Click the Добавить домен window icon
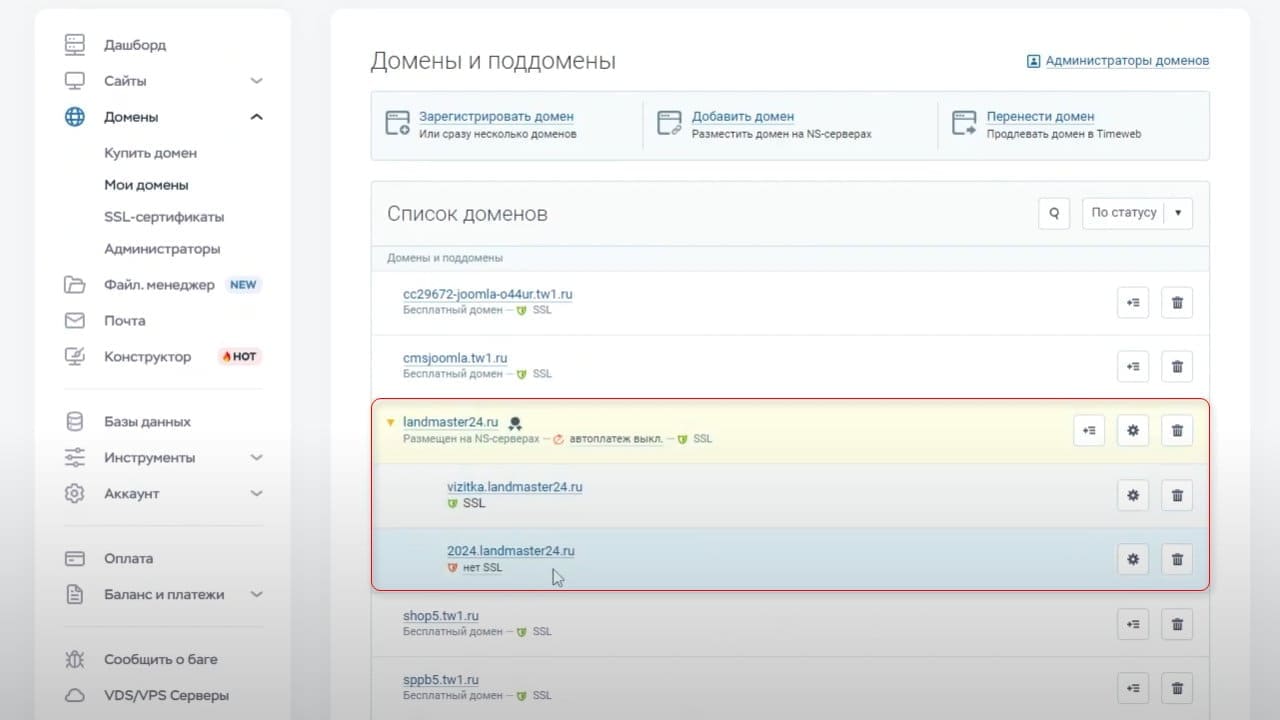 click(x=669, y=123)
